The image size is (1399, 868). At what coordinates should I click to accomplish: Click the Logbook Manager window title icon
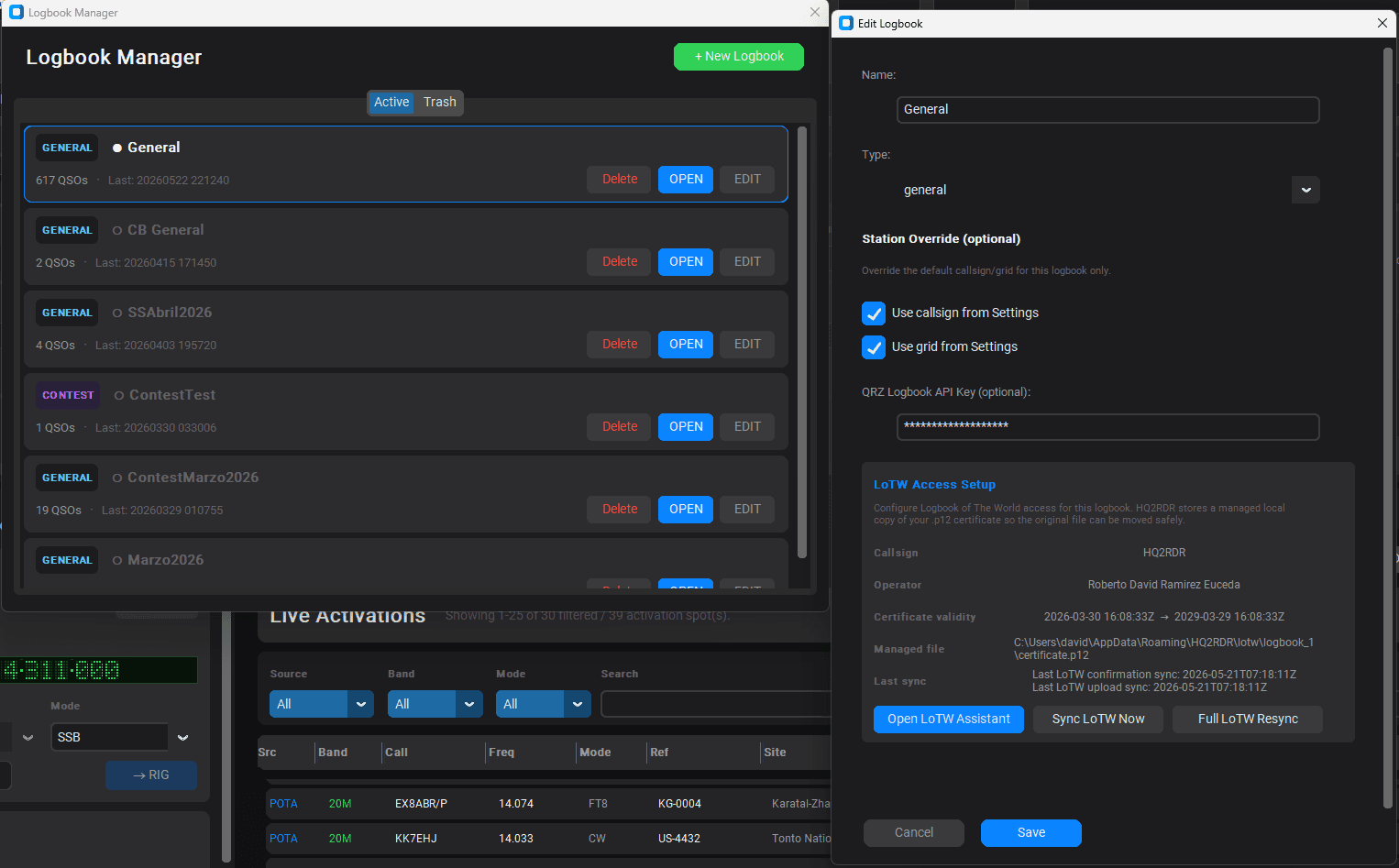[17, 13]
